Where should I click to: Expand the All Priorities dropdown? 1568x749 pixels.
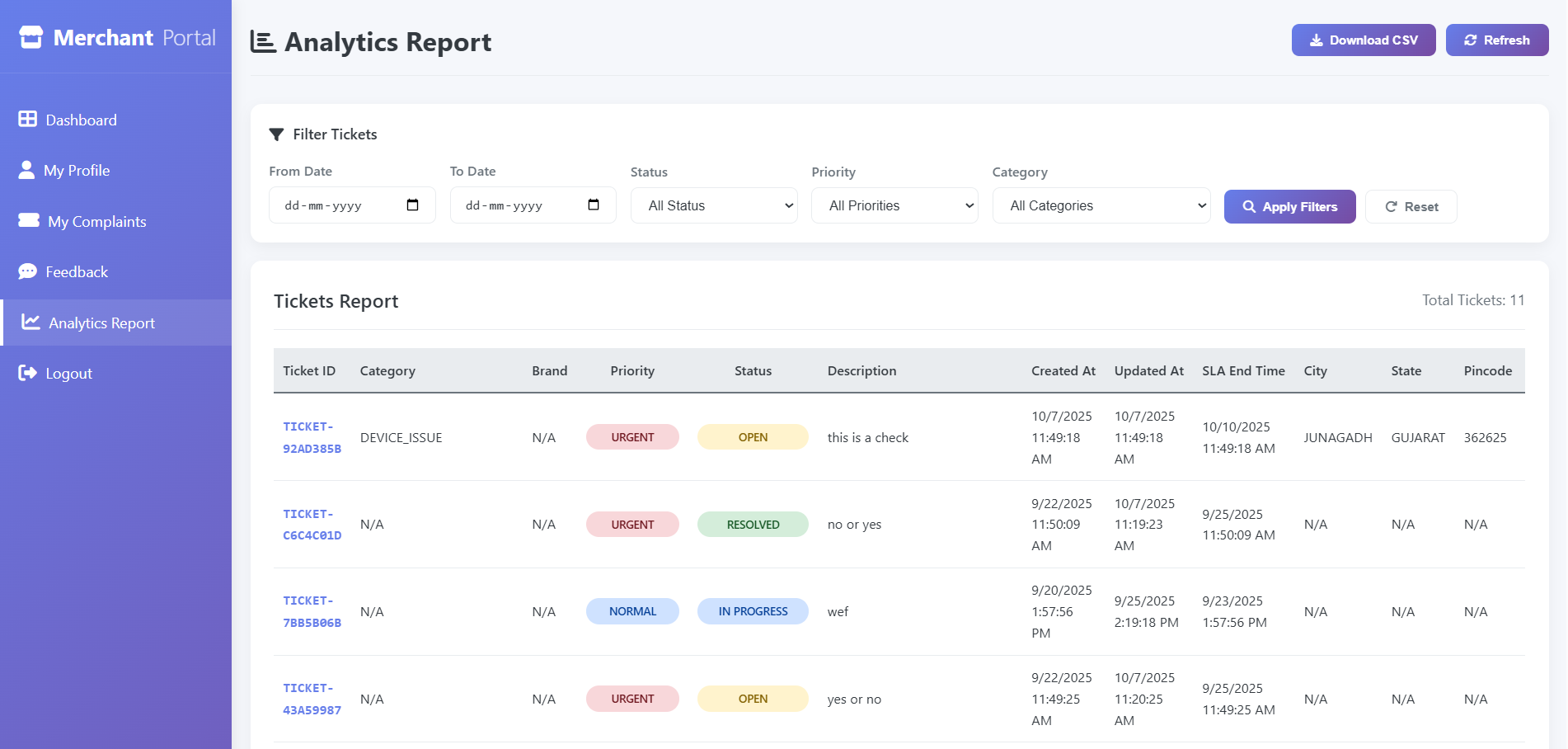(894, 205)
